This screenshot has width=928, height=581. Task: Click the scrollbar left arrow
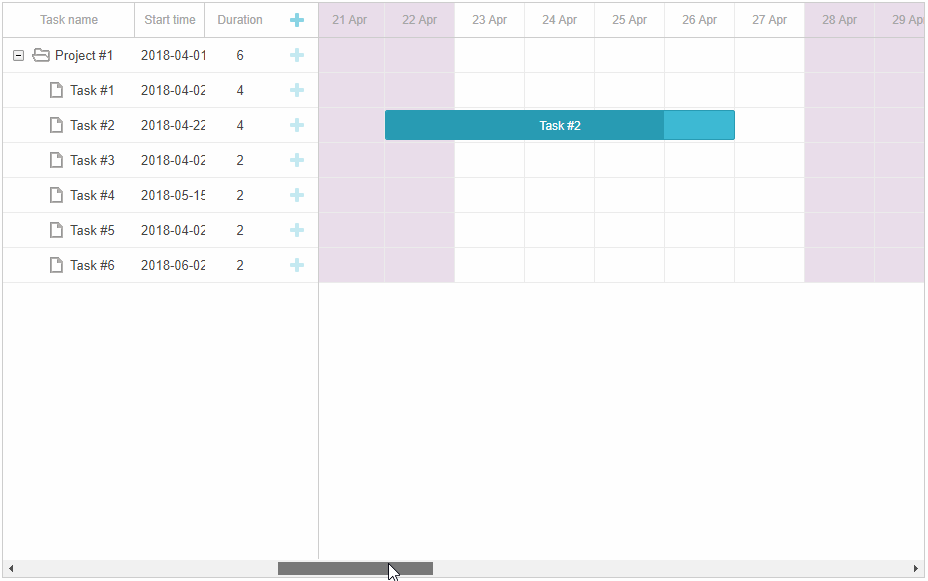tap(11, 569)
